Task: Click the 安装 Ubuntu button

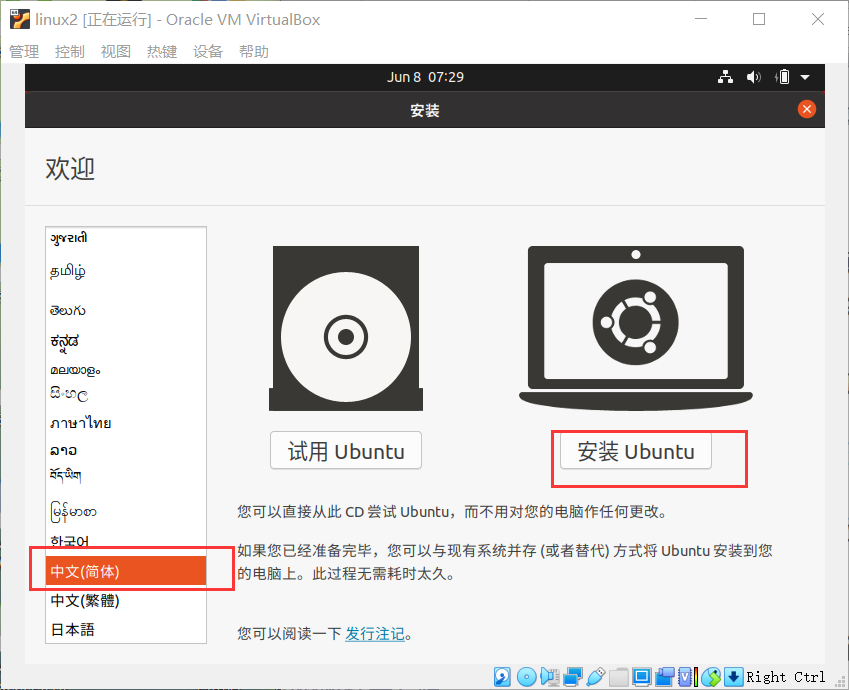Action: 636,451
